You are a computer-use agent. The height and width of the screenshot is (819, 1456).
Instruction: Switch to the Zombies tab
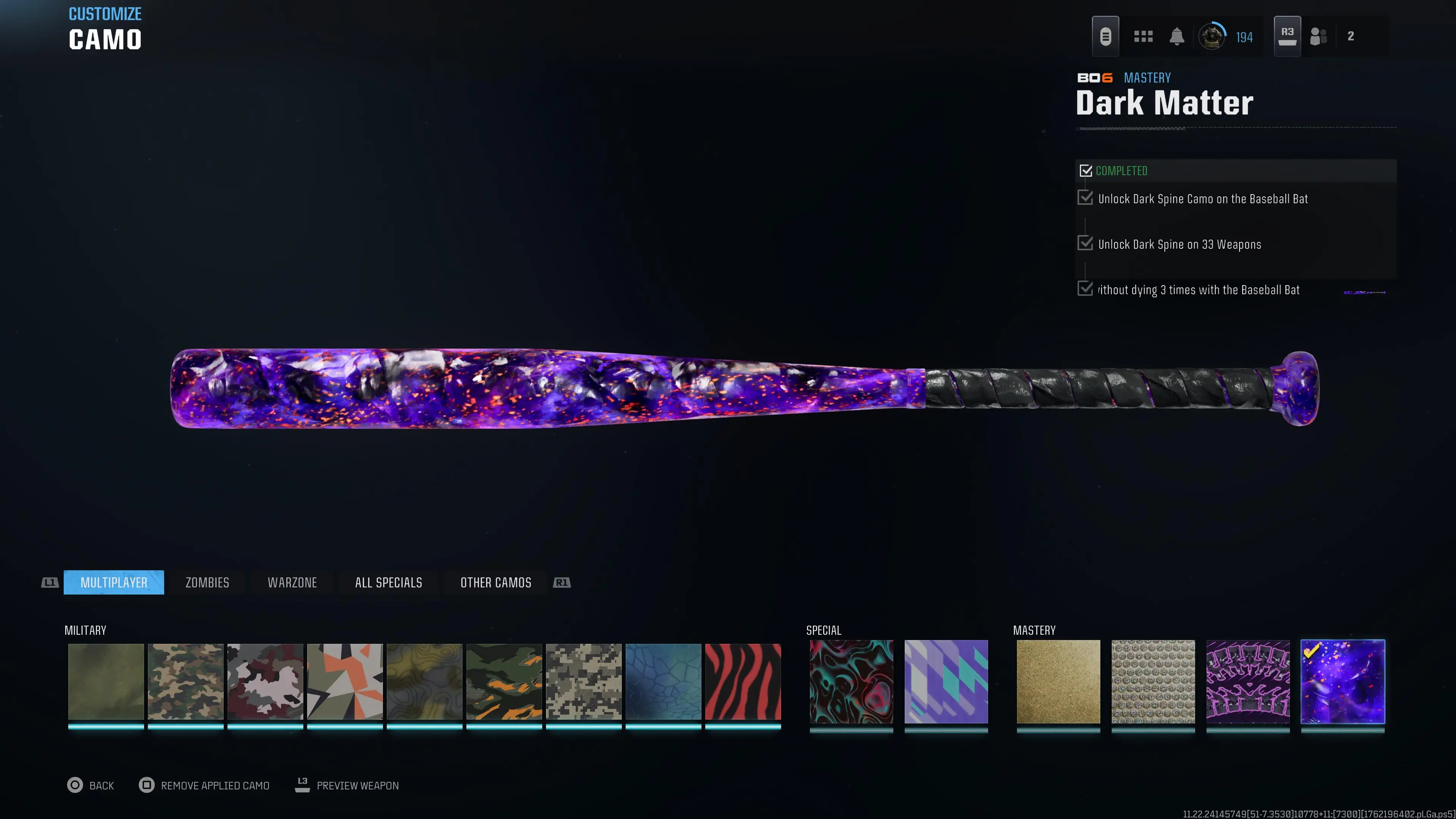click(207, 582)
